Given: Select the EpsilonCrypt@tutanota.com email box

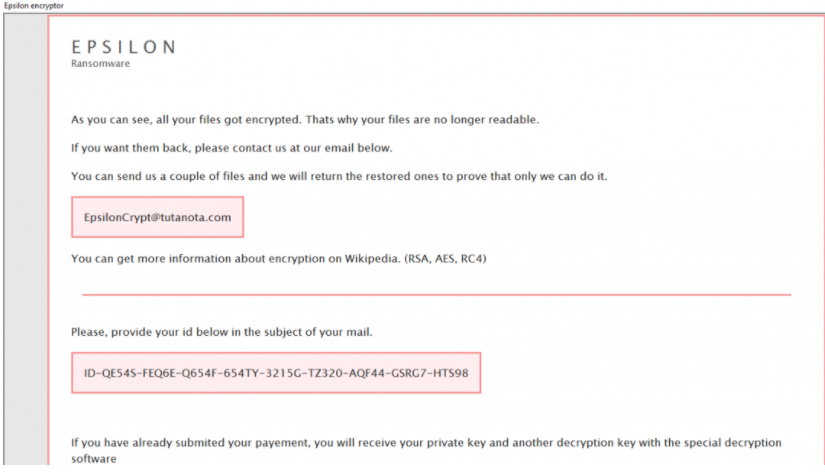Looking at the screenshot, I should [x=157, y=217].
